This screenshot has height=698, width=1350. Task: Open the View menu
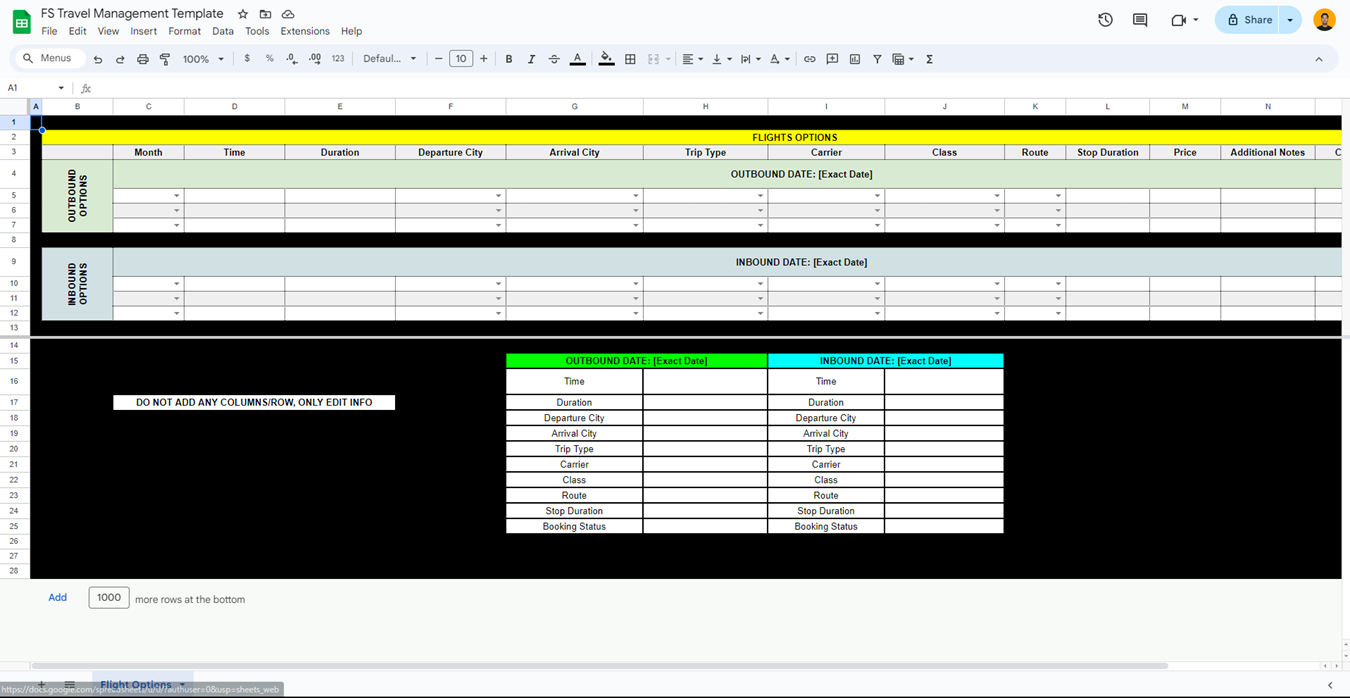[x=108, y=31]
